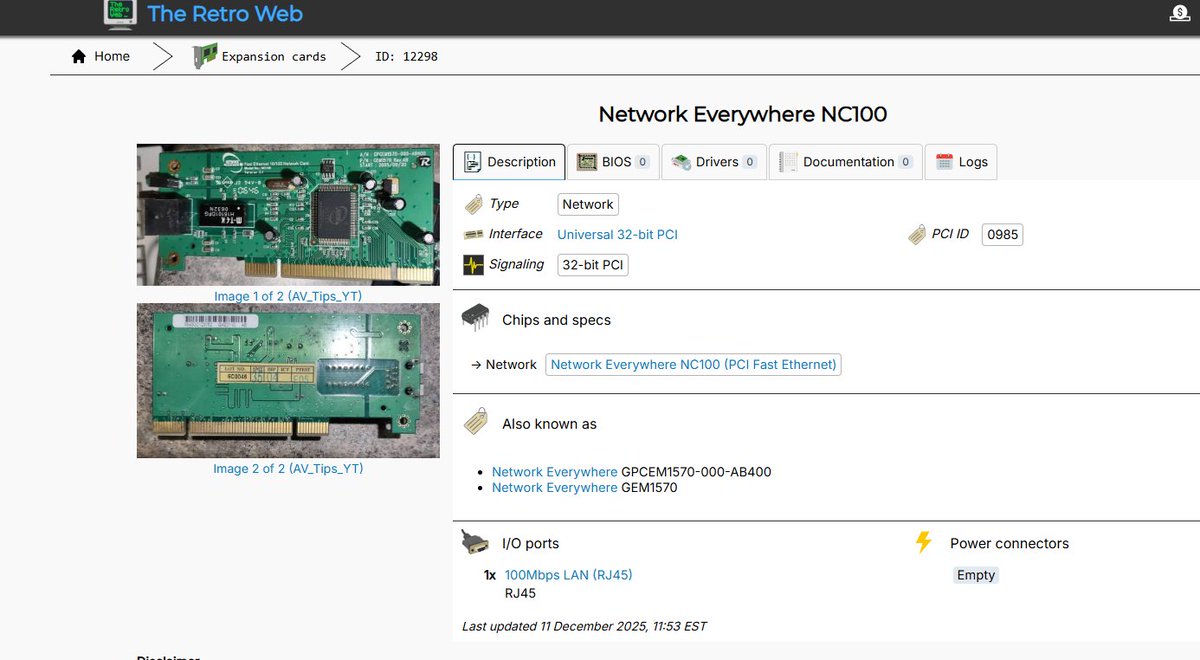Open the Description tab
1200x660 pixels.
coord(509,162)
